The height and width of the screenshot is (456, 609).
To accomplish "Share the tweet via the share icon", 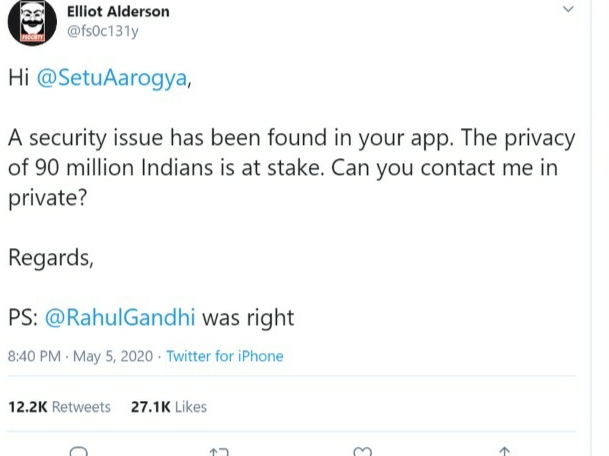I will point(505,451).
